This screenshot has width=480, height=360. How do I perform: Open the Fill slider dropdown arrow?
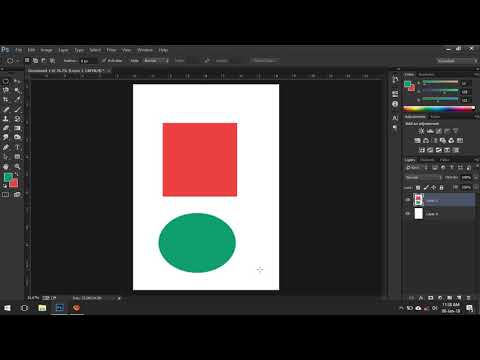point(476,188)
